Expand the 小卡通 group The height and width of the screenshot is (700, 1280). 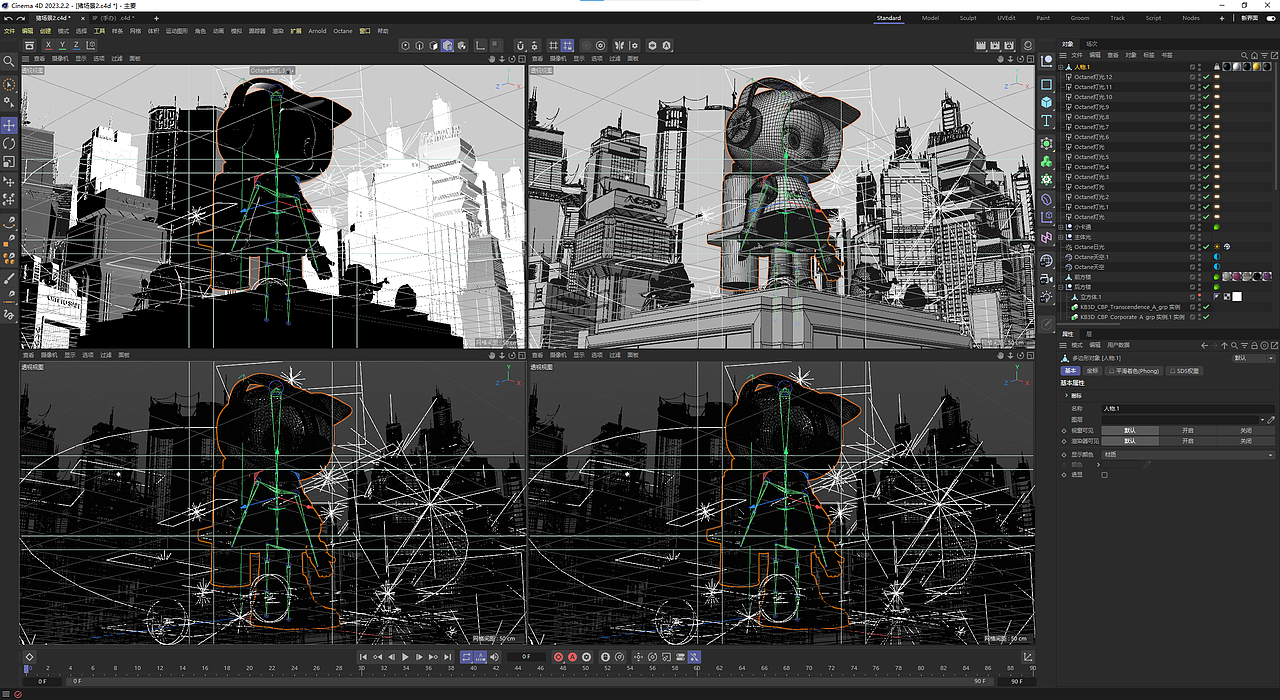1060,227
